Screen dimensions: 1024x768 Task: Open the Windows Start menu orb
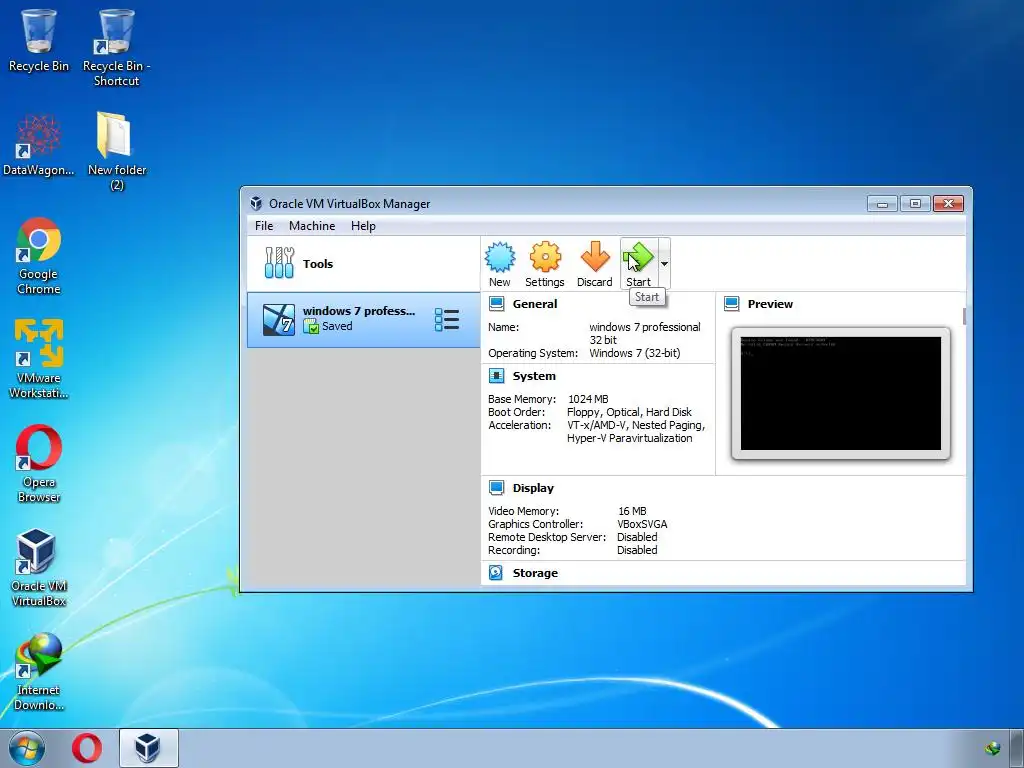[x=27, y=748]
